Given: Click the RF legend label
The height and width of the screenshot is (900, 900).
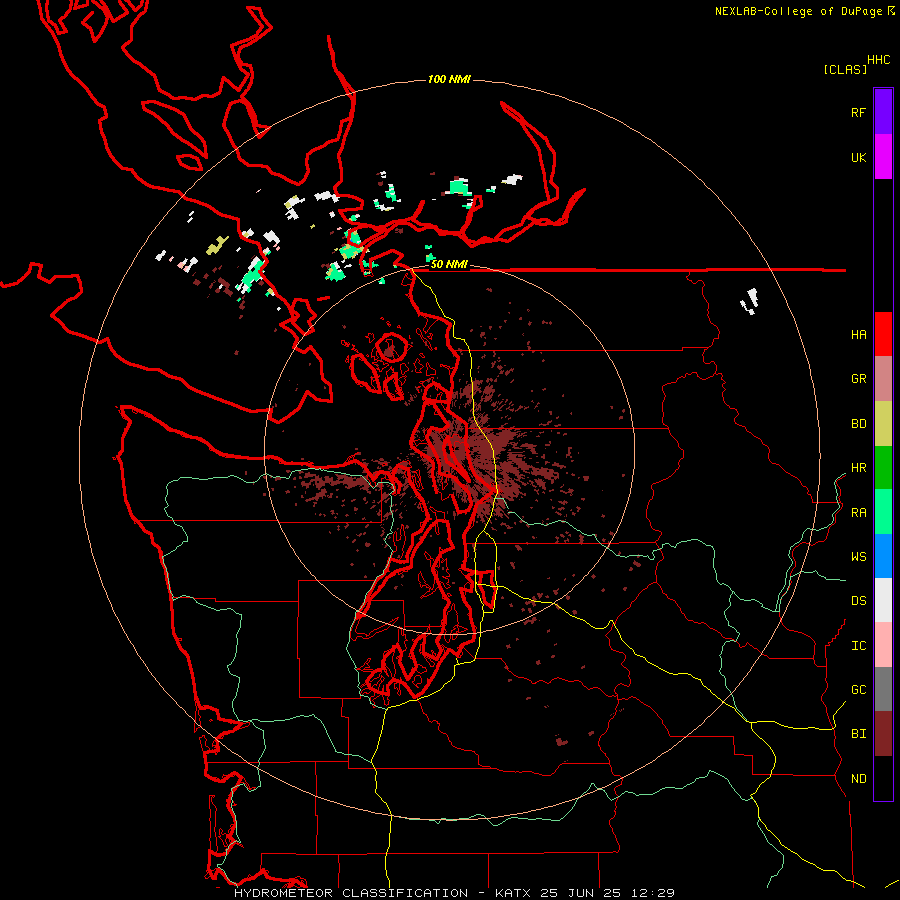Looking at the screenshot, I should point(858,112).
